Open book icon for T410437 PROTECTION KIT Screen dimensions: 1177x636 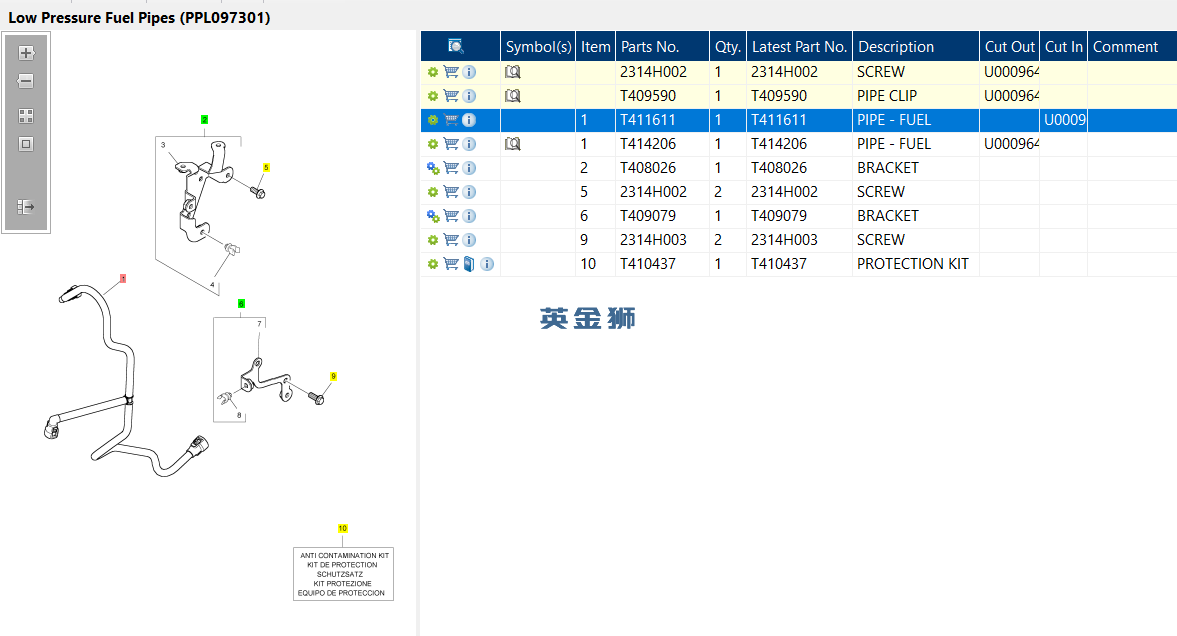[x=469, y=264]
